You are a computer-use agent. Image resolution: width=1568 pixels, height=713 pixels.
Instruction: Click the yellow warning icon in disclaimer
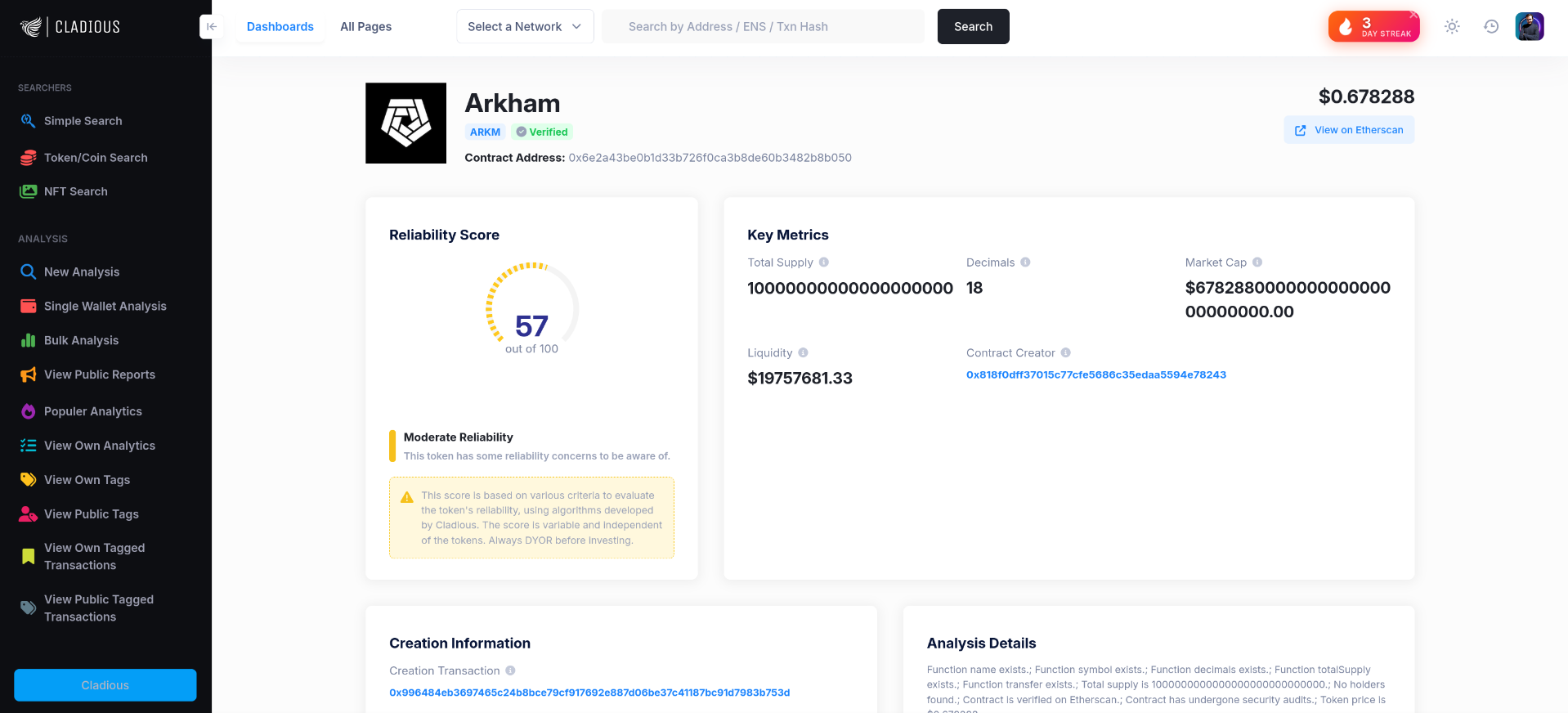(x=406, y=497)
